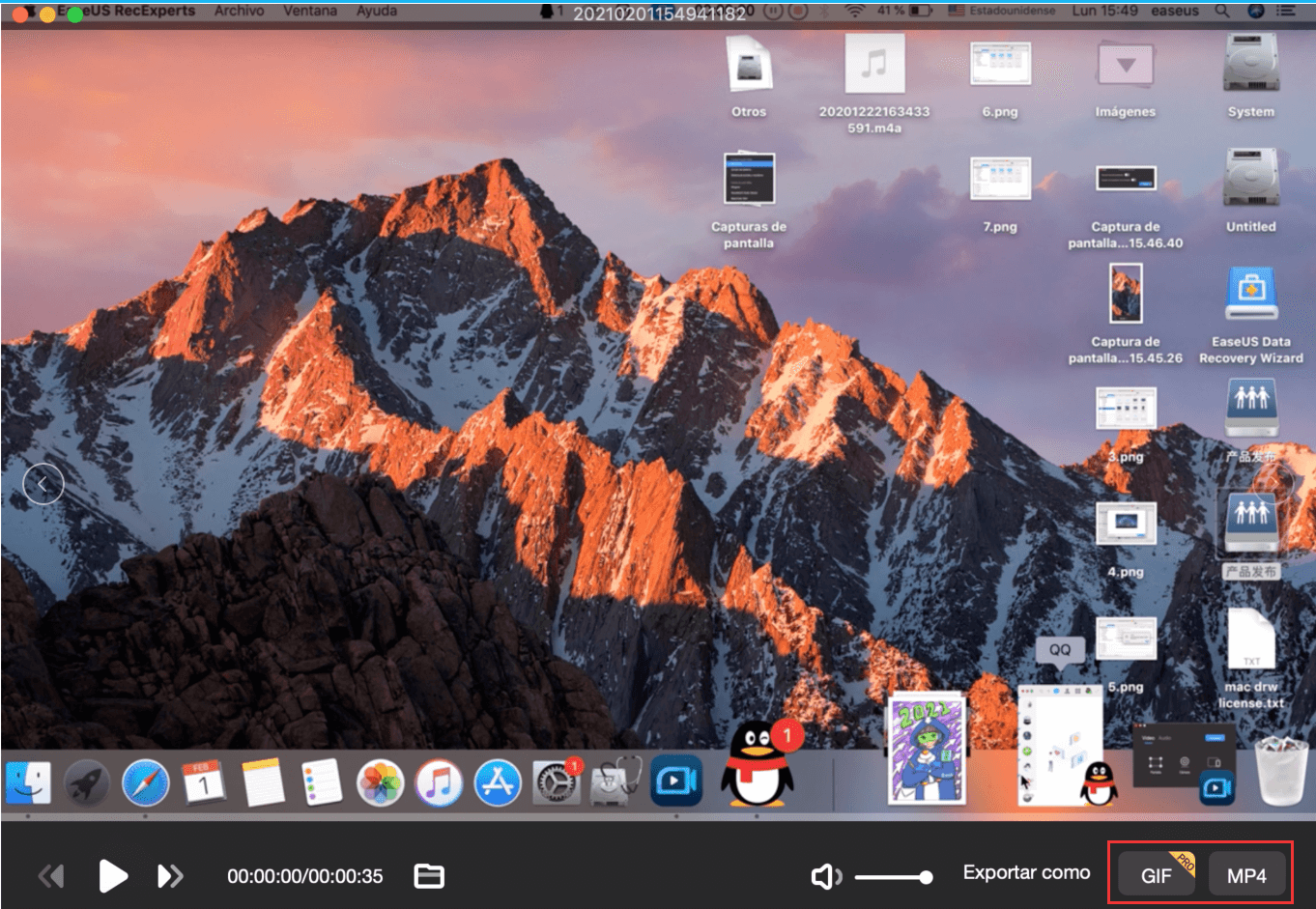This screenshot has width=1316, height=909.
Task: Skip forward with the fast-forward button
Action: 170,876
